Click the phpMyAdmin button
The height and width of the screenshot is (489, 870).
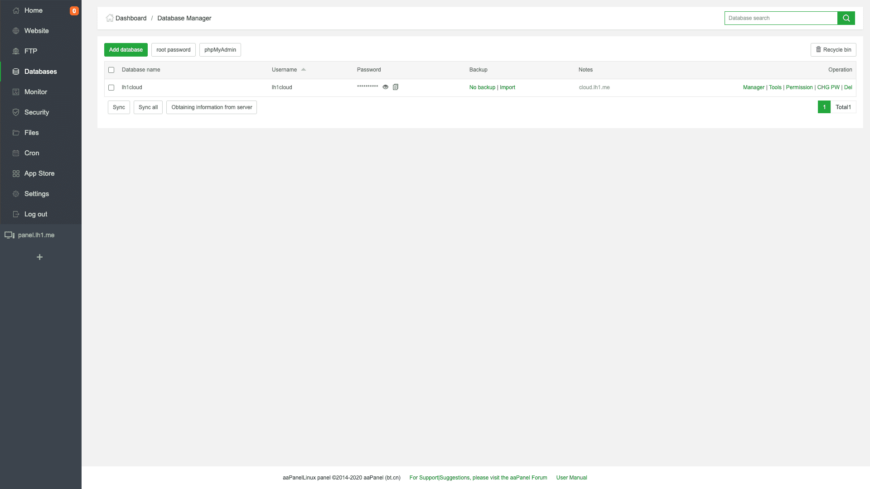pyautogui.click(x=220, y=49)
